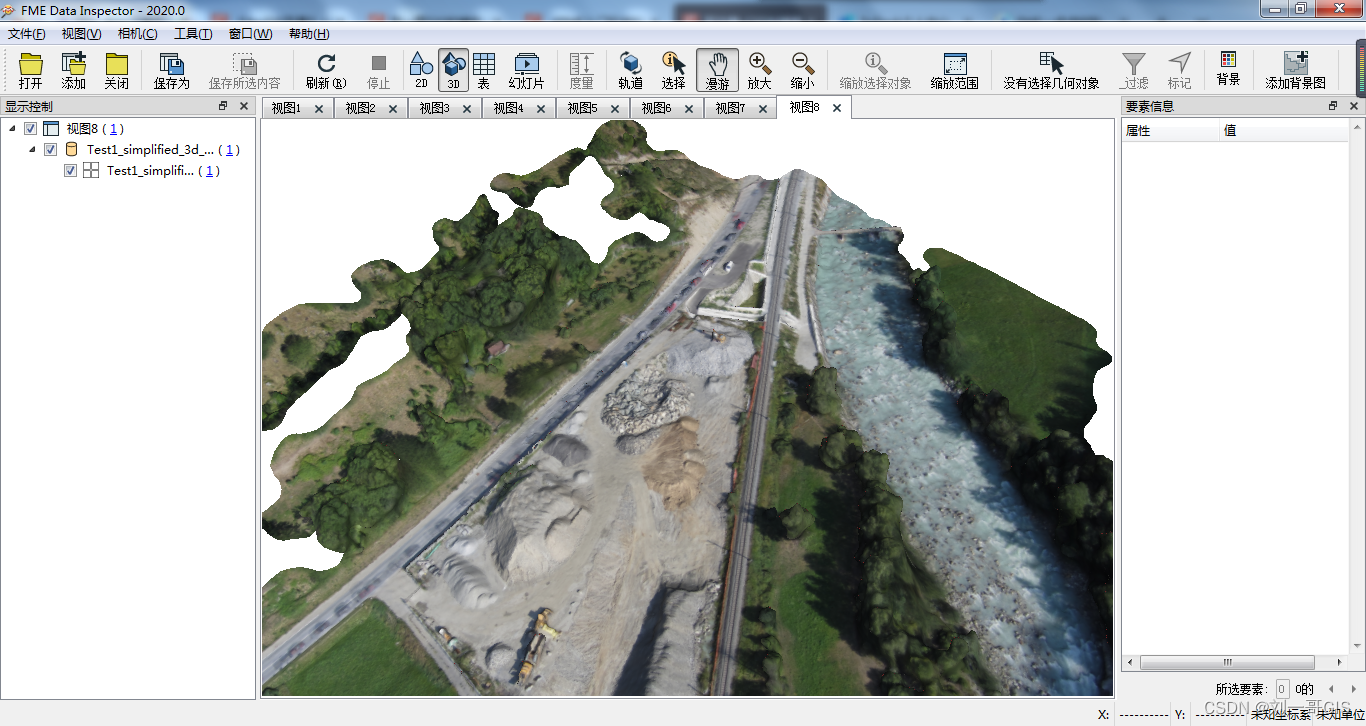Undock the 显示控制 panel

(223, 106)
